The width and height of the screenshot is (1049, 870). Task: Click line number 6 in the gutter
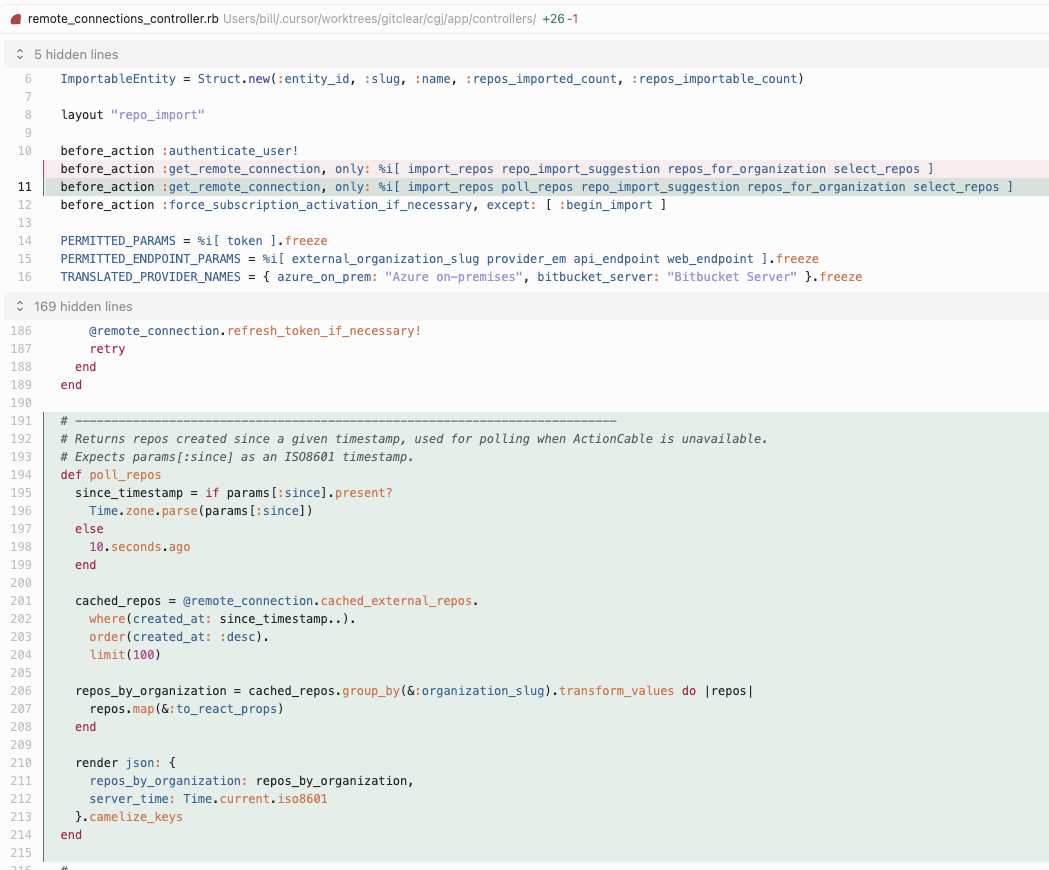pos(27,79)
